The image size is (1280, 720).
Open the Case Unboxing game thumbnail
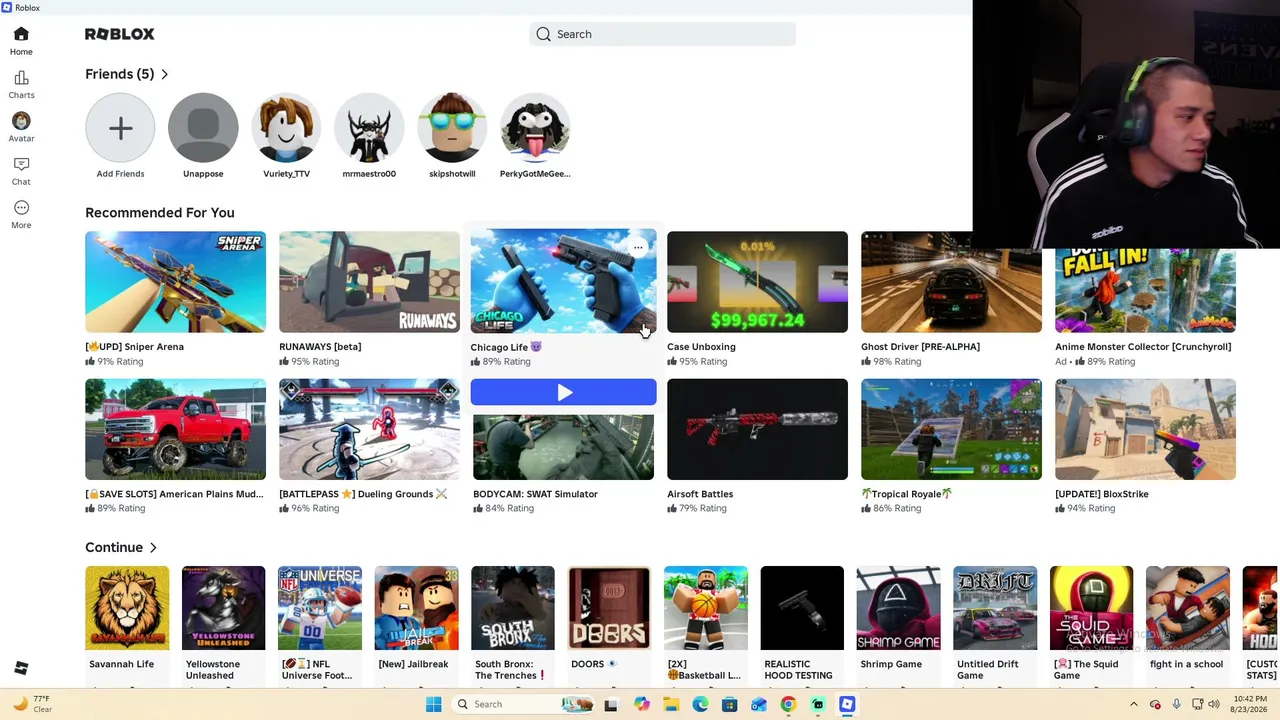click(x=757, y=282)
